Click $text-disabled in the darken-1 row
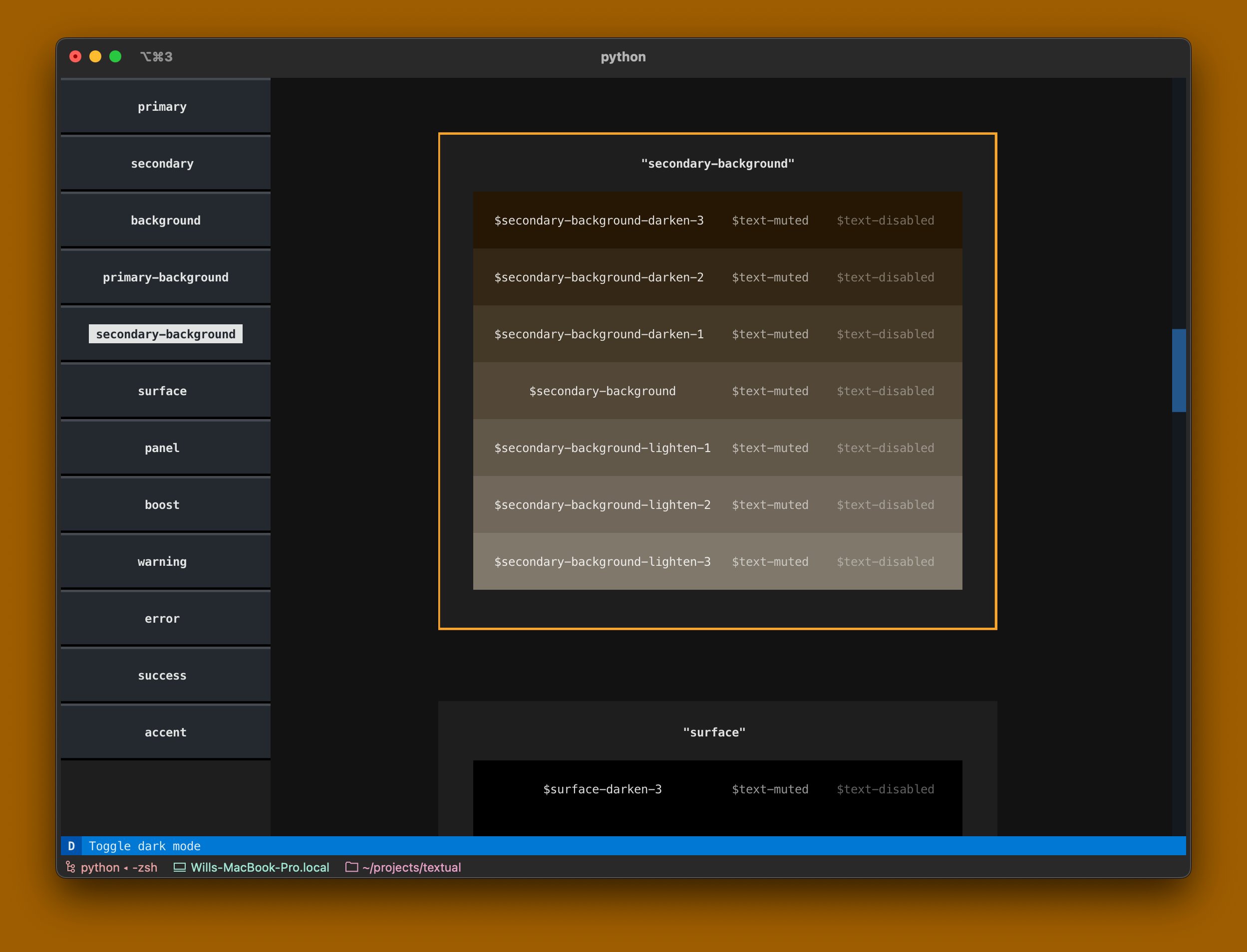The height and width of the screenshot is (952, 1247). 886,334
